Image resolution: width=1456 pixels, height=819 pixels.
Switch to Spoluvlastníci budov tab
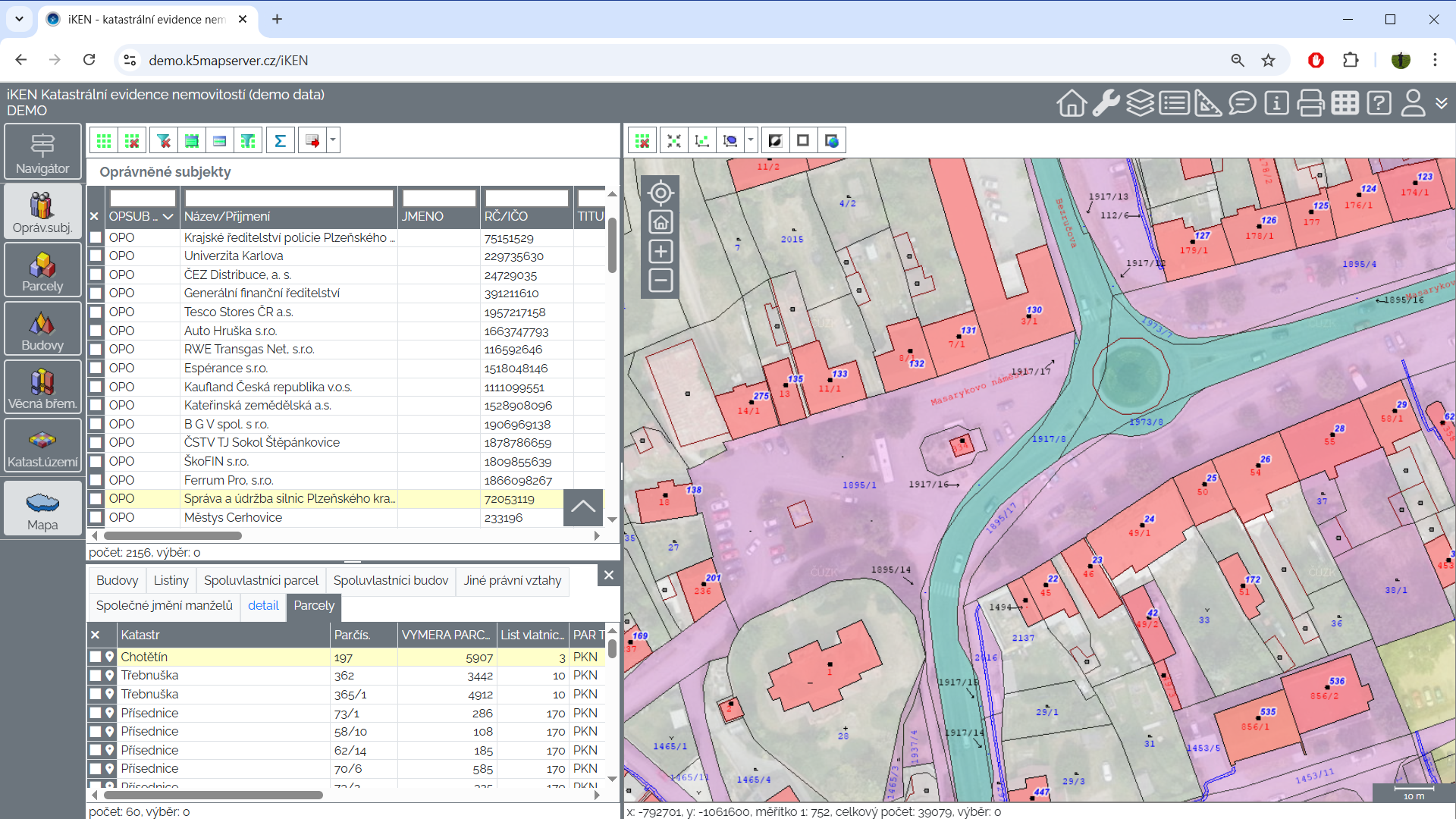391,580
